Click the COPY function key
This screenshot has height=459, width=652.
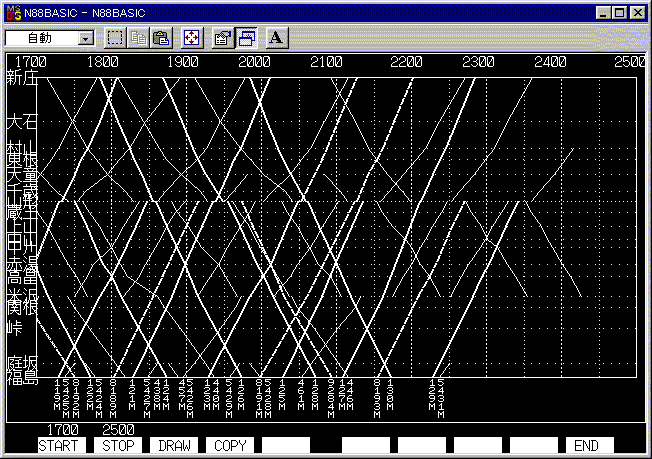tap(230, 445)
